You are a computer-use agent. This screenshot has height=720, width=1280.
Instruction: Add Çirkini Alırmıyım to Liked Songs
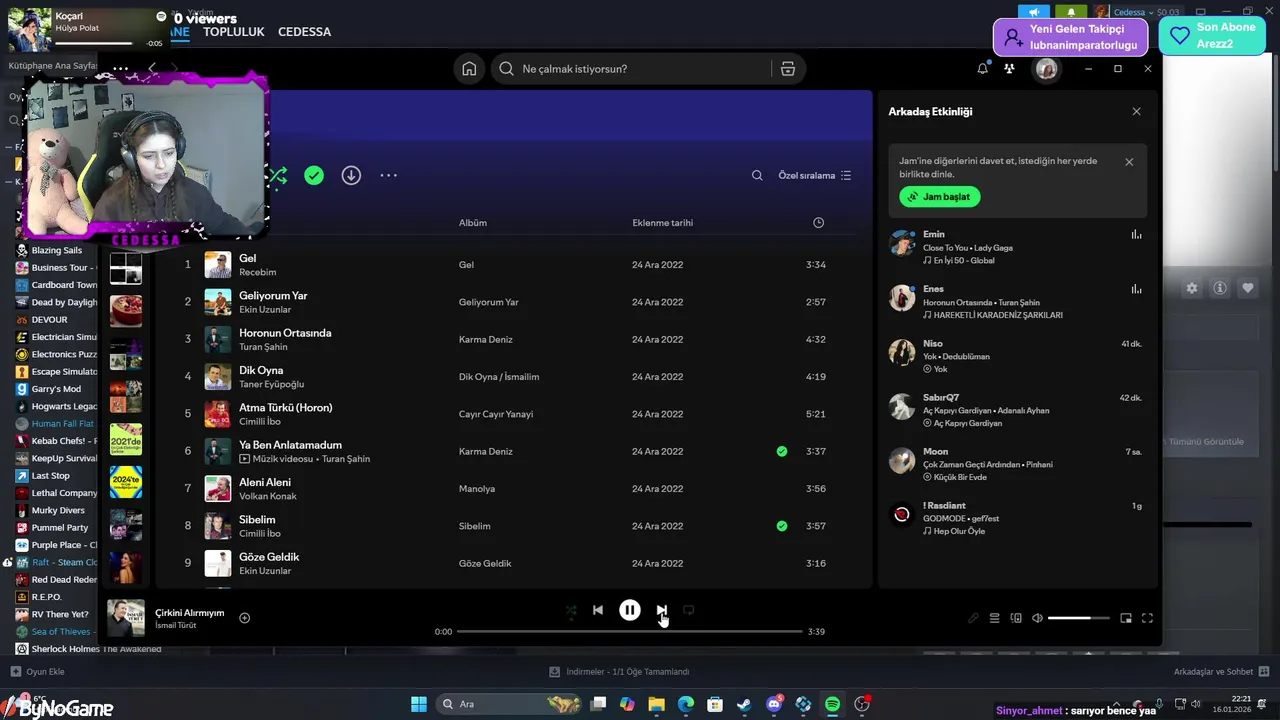245,618
